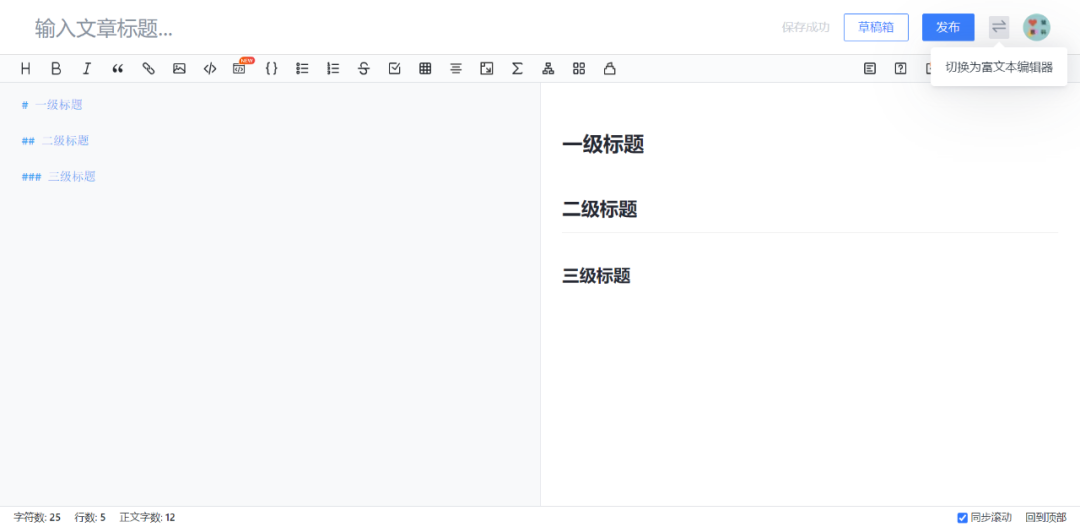
Task: Insert a table
Action: pyautogui.click(x=425, y=68)
